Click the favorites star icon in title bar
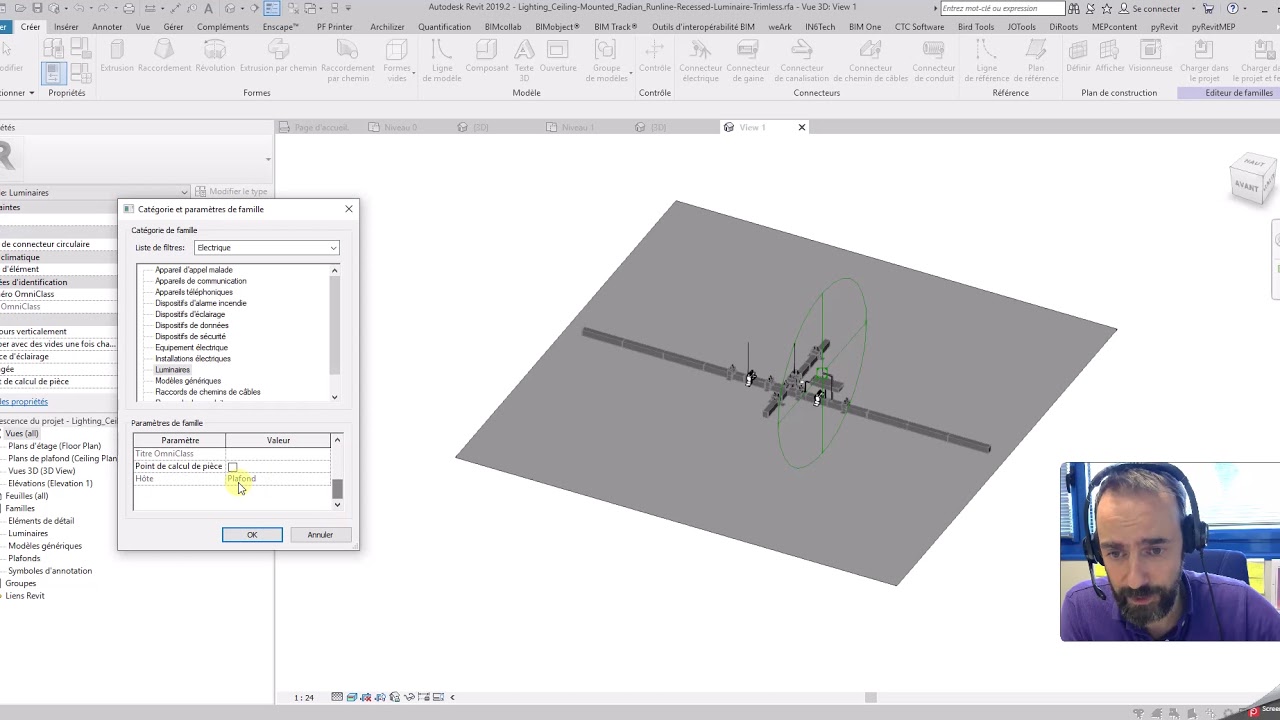Image resolution: width=1280 pixels, height=720 pixels. coord(1106,8)
